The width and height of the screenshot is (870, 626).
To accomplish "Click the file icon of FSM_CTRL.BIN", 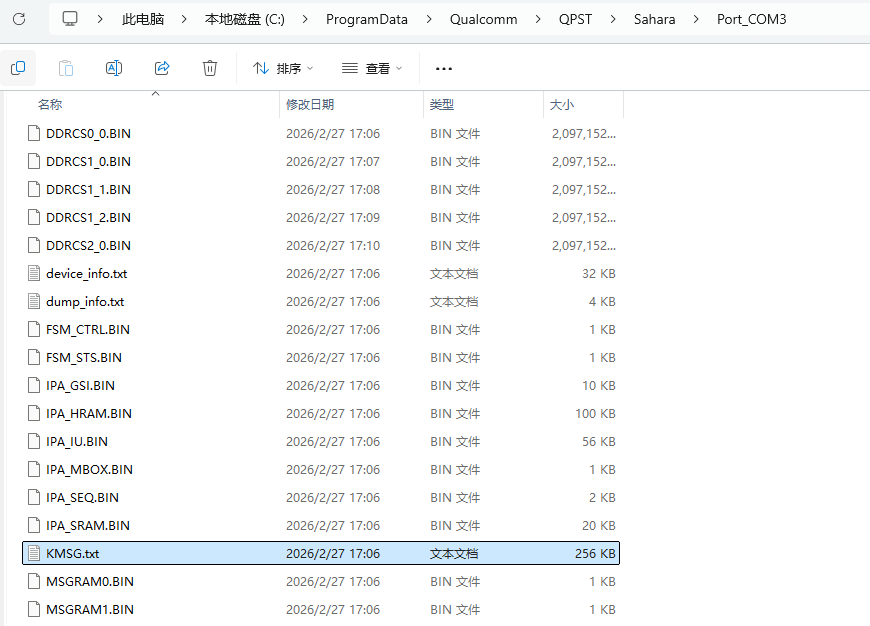I will tap(34, 330).
